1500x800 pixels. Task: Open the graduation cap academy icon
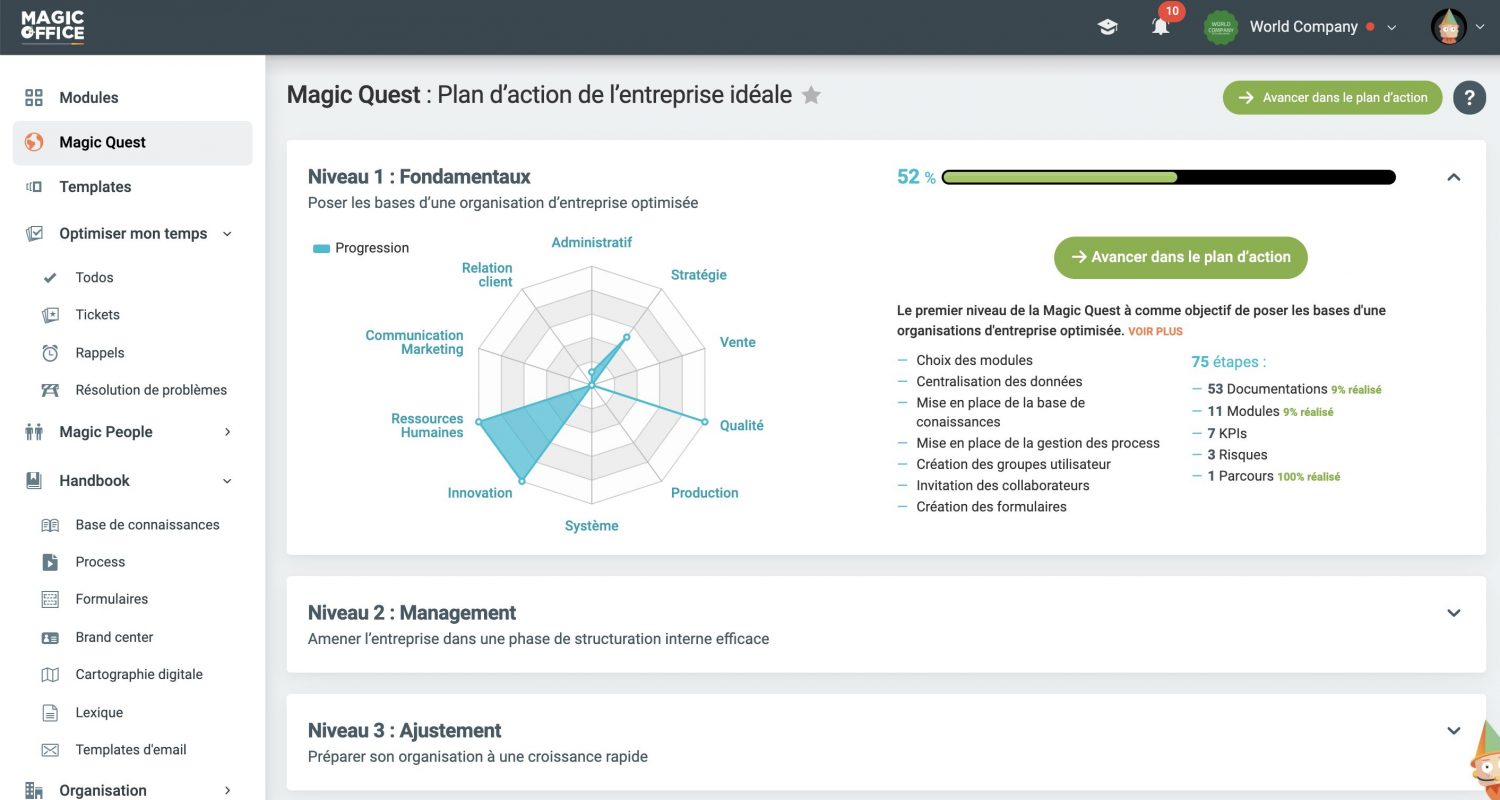pyautogui.click(x=1107, y=27)
